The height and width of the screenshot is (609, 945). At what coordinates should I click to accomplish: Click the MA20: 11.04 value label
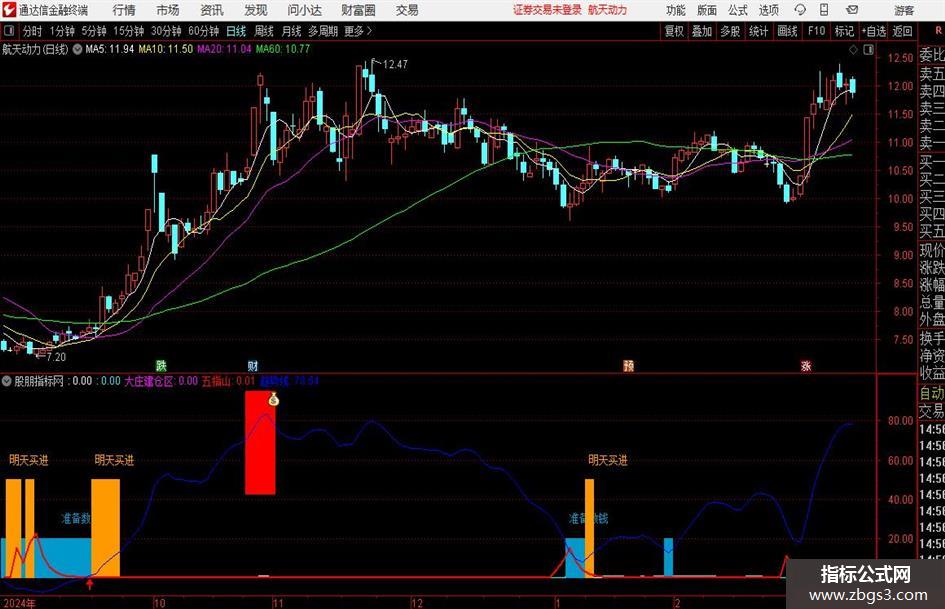pyautogui.click(x=224, y=49)
